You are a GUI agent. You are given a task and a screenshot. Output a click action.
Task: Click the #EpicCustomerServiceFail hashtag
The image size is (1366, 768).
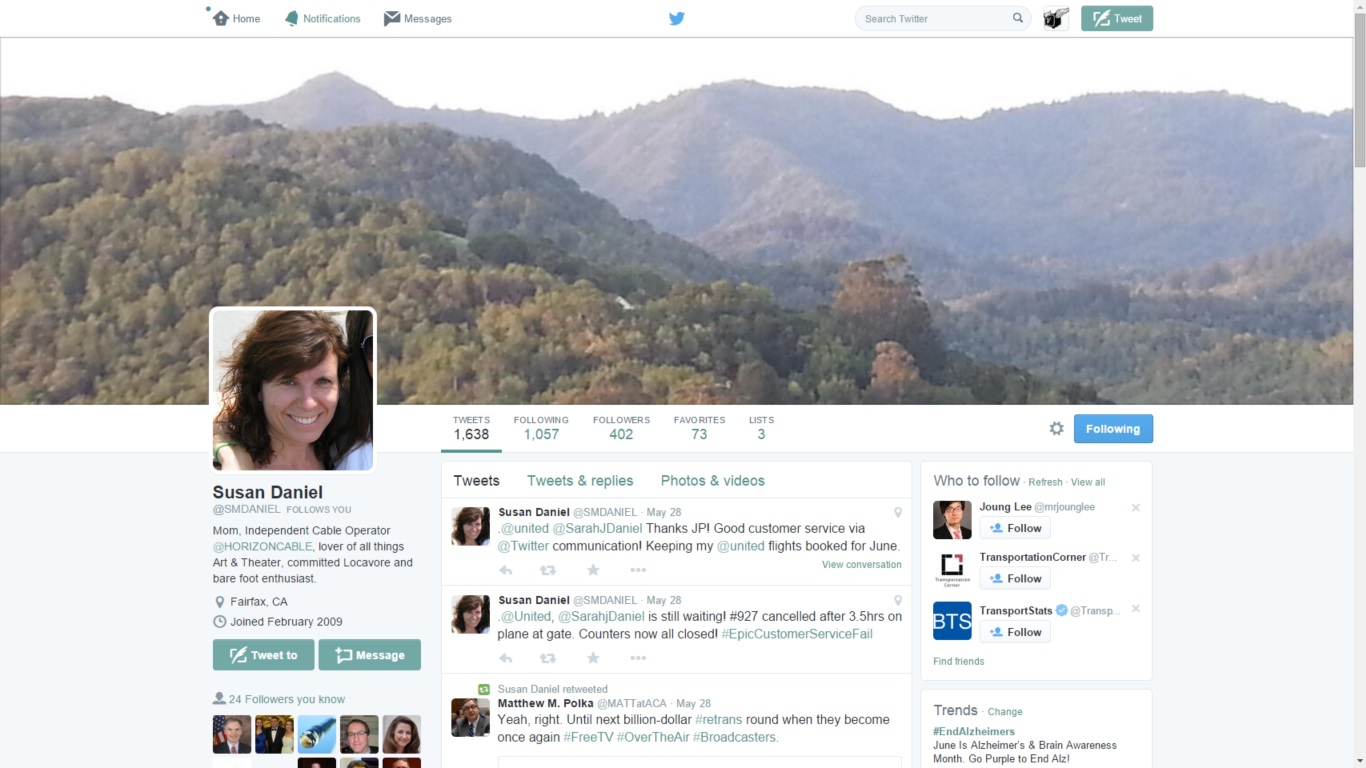tap(797, 634)
